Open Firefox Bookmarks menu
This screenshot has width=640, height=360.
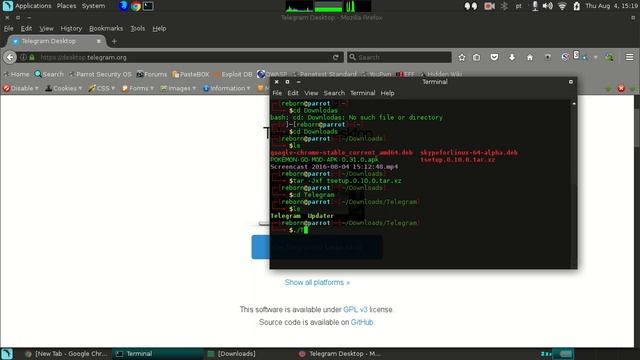106,29
